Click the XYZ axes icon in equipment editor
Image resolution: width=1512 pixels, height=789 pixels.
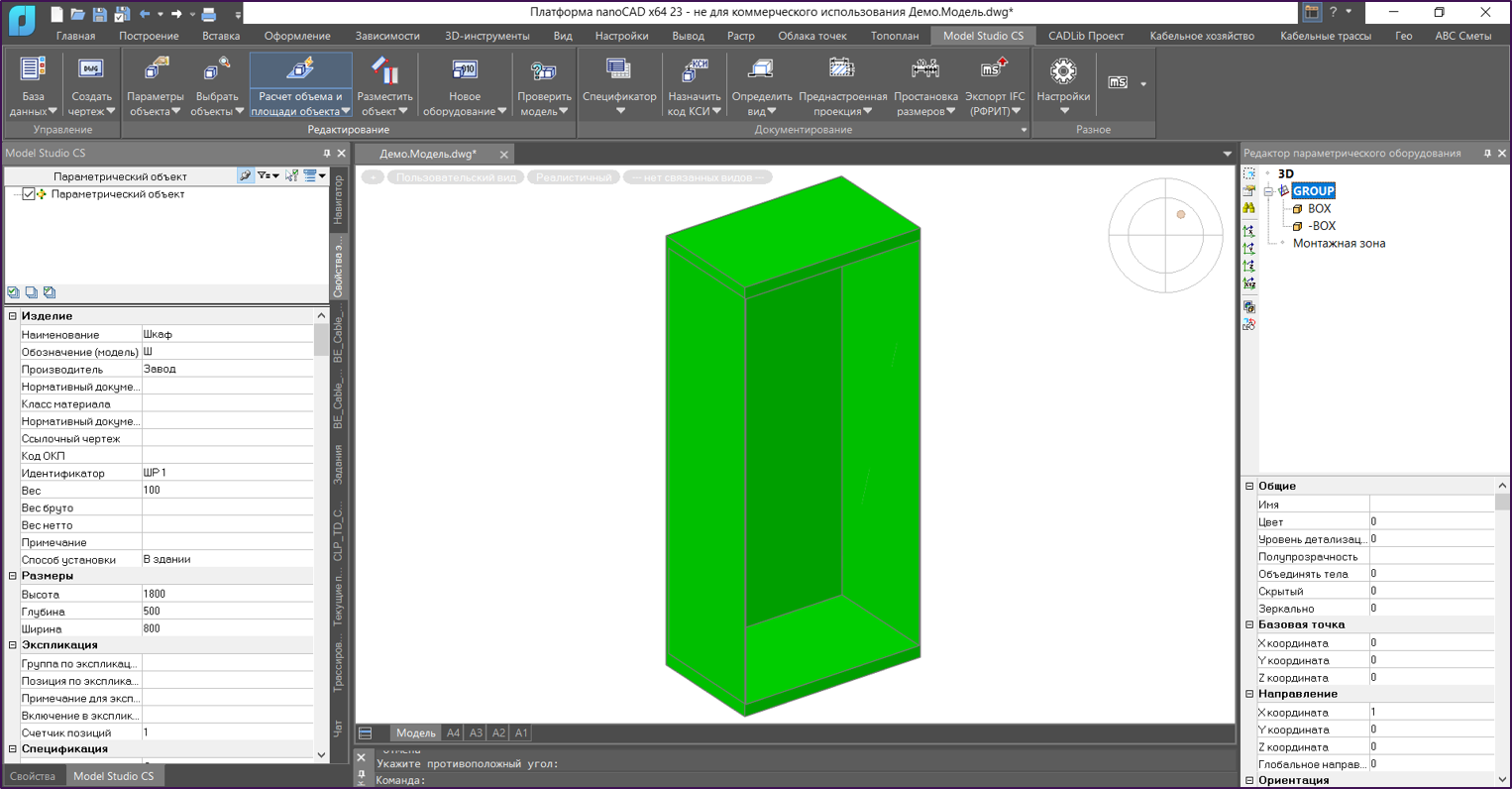1248,283
